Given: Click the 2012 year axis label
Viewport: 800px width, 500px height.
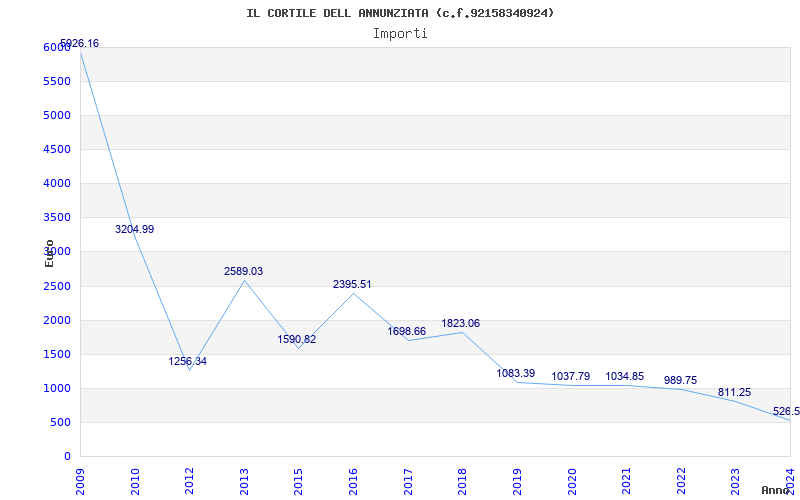Looking at the screenshot, I should [x=189, y=481].
